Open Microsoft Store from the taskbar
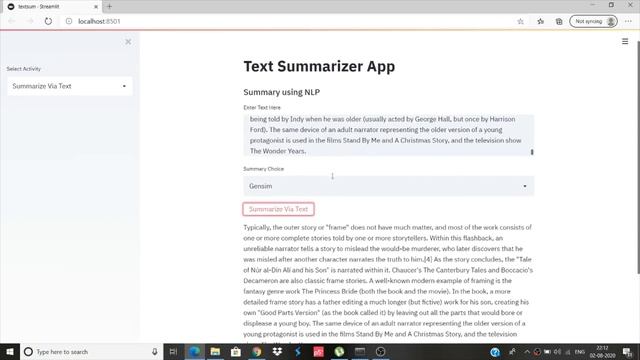The height and width of the screenshot is (360, 640). pos(236,352)
